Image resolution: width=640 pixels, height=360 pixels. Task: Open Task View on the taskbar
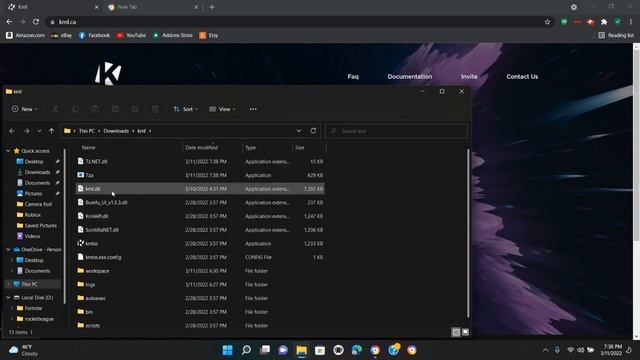265,350
